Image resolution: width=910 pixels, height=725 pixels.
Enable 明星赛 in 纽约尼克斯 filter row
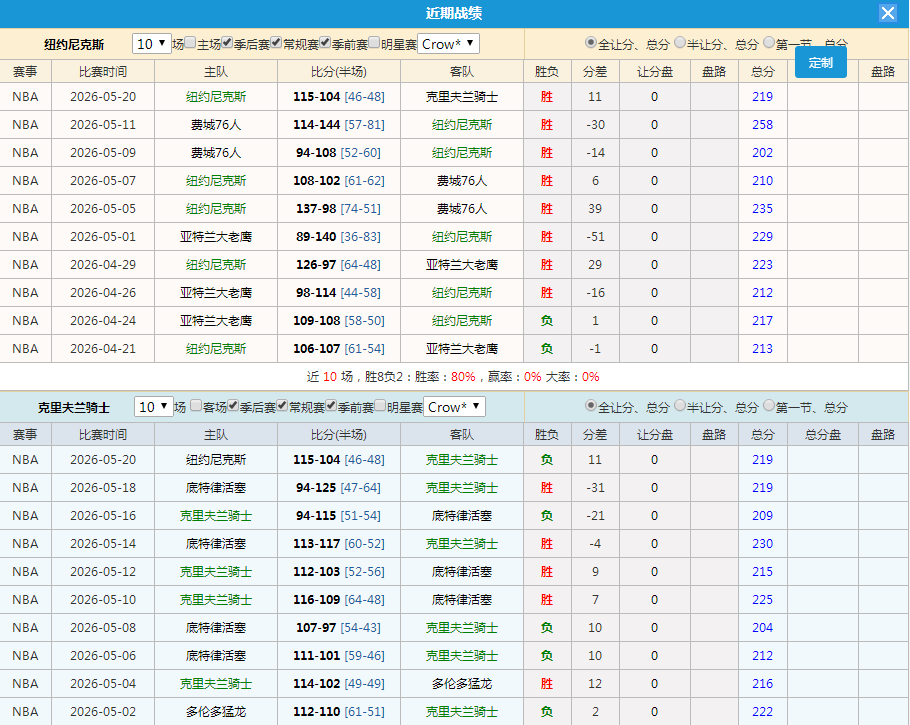(x=374, y=42)
